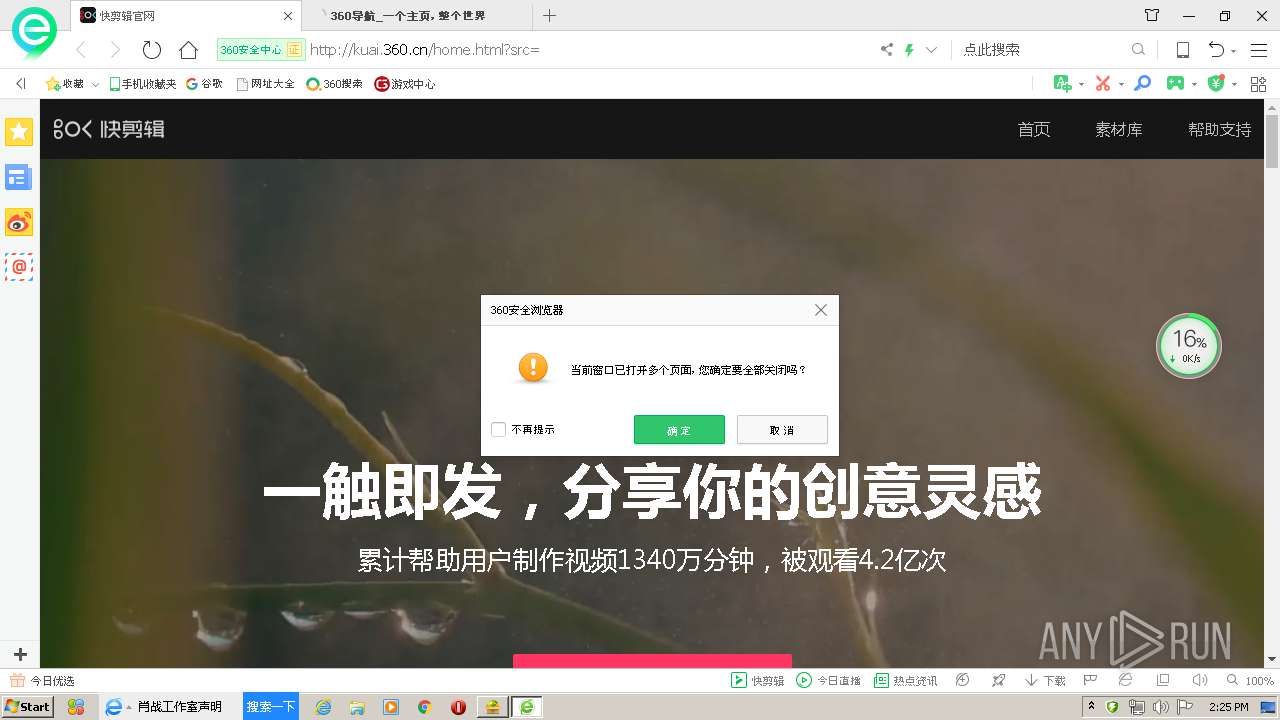This screenshot has width=1280, height=720.
Task: Click the green translate extension icon
Action: coord(1063,84)
